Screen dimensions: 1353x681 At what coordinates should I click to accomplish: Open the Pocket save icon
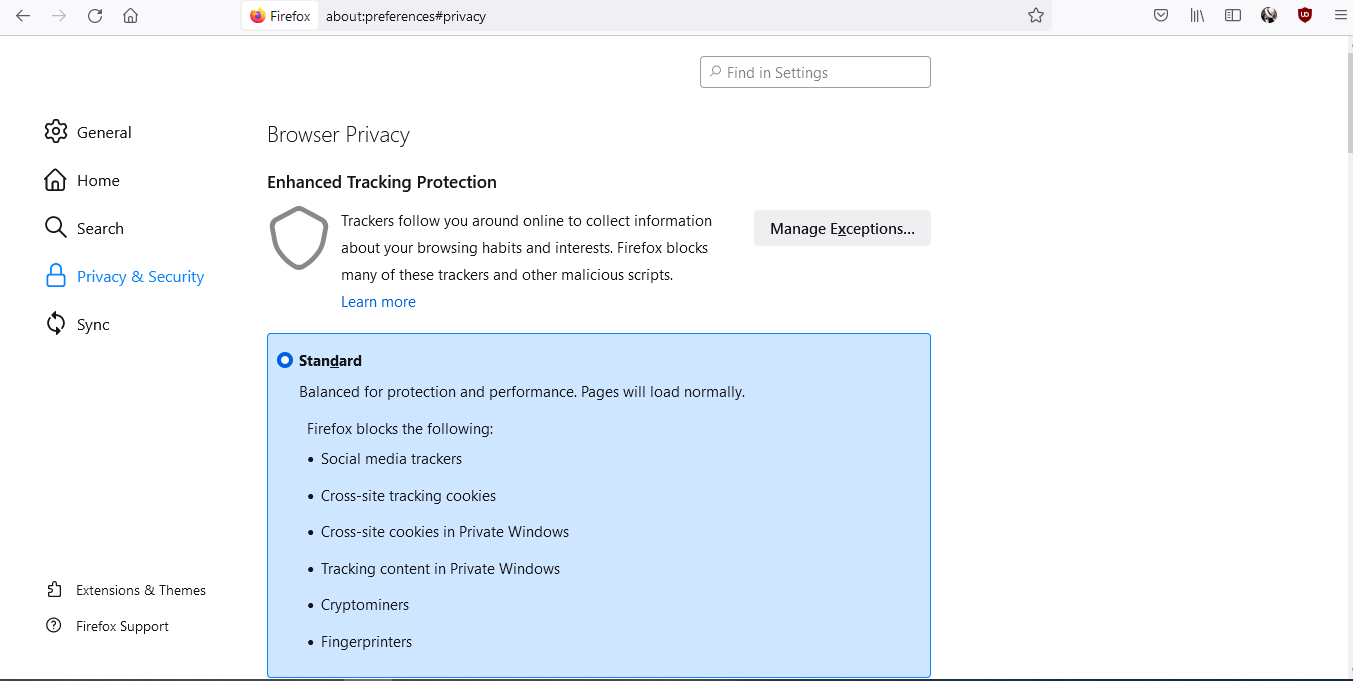tap(1161, 16)
